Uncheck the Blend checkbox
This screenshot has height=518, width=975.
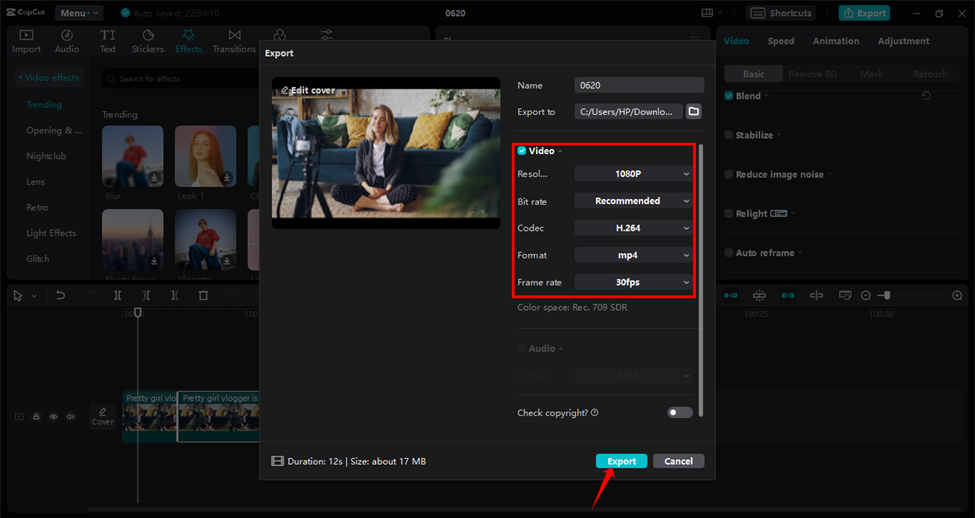[729, 96]
